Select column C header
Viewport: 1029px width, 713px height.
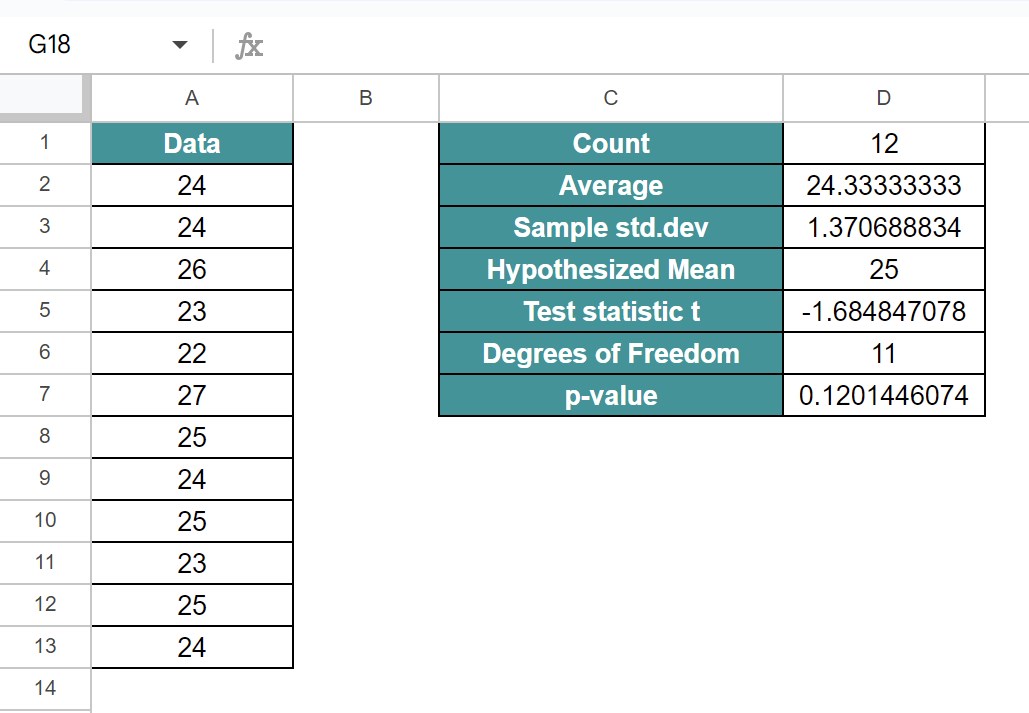click(x=611, y=98)
